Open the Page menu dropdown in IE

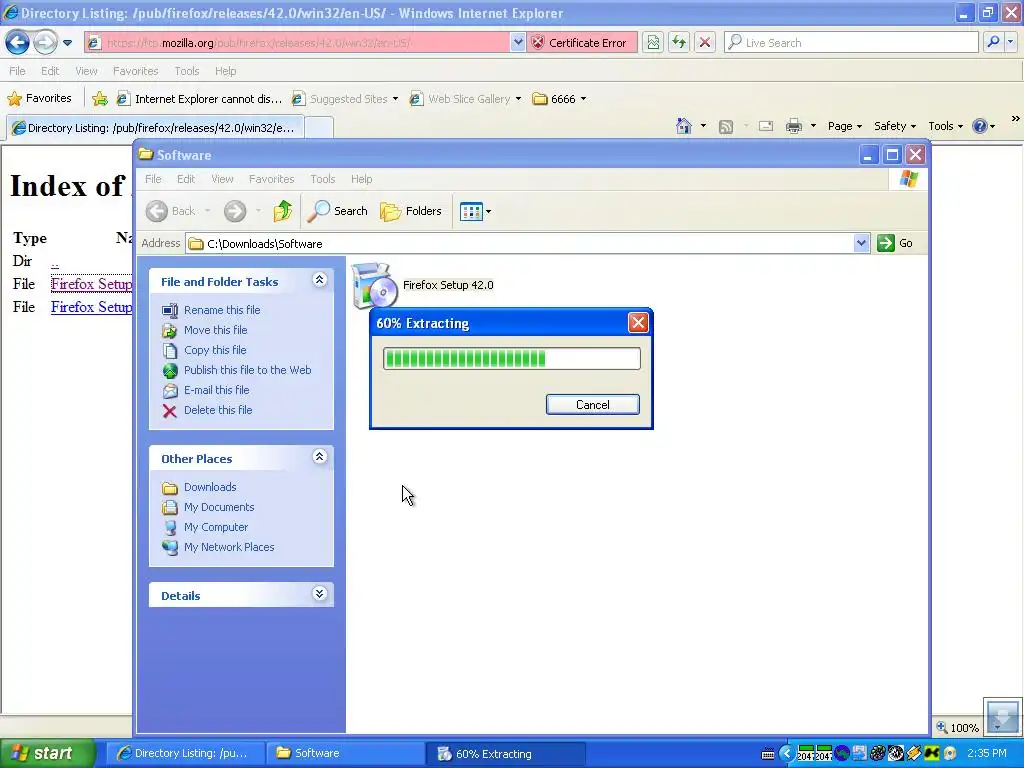click(845, 126)
